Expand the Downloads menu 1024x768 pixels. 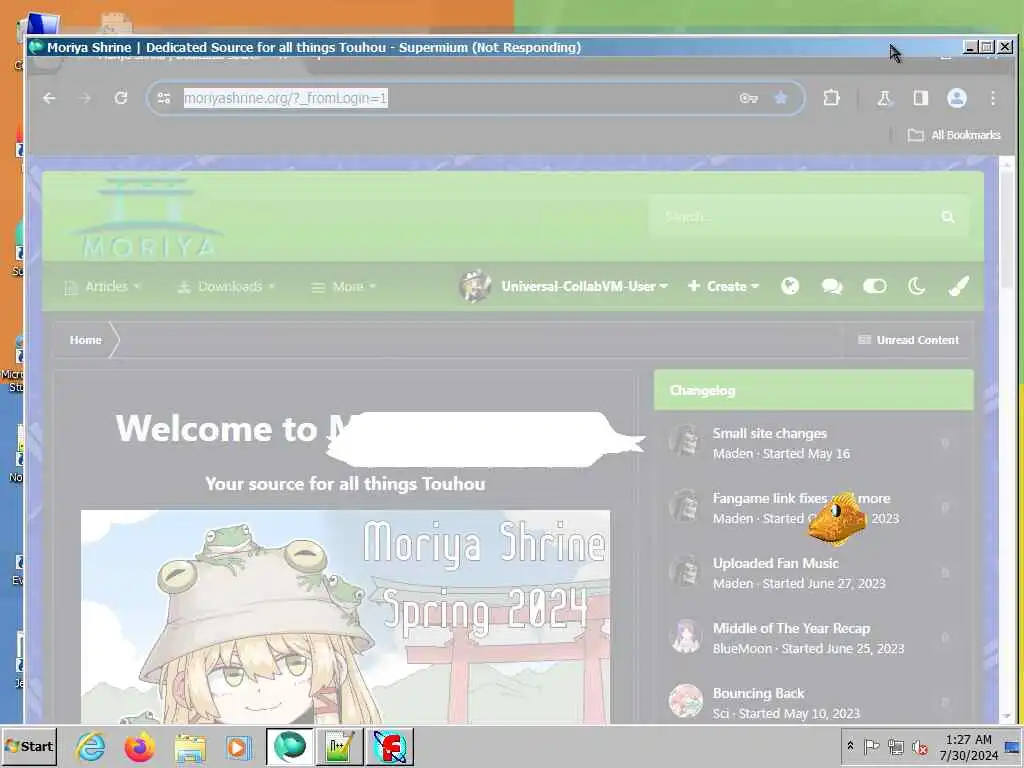point(227,287)
